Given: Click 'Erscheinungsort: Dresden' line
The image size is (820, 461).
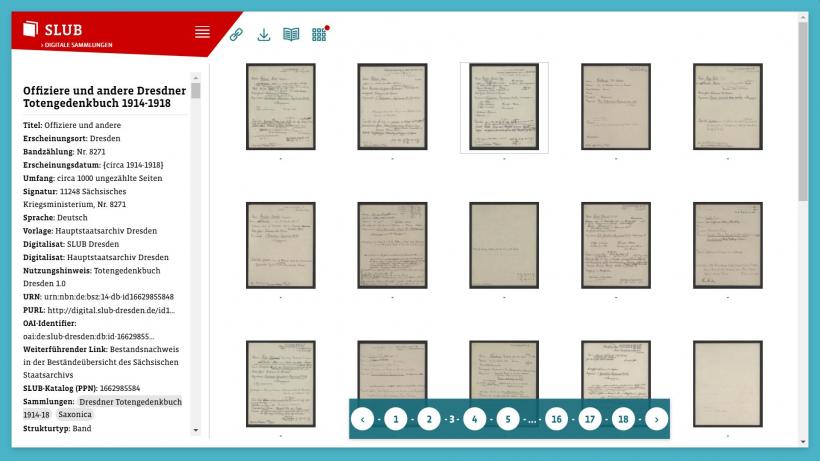Looking at the screenshot, I should coord(72,139).
